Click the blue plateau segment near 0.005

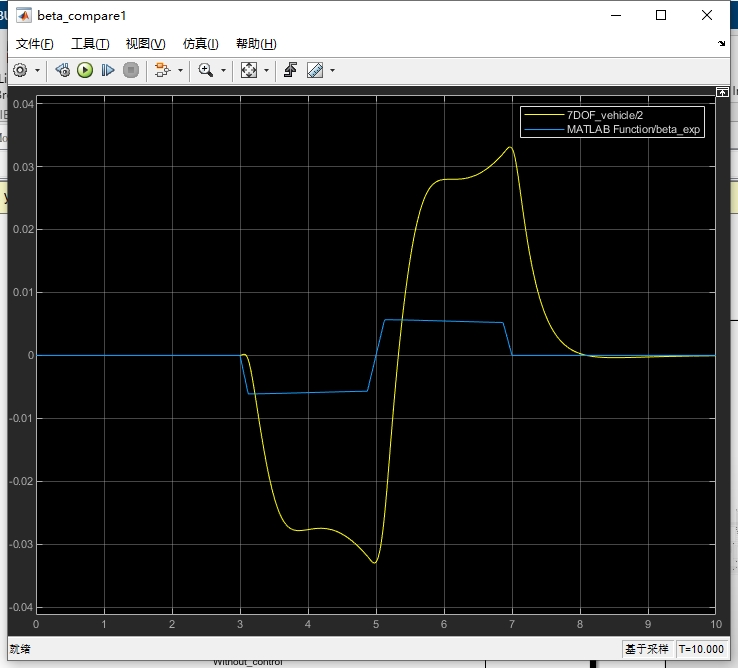444,321
